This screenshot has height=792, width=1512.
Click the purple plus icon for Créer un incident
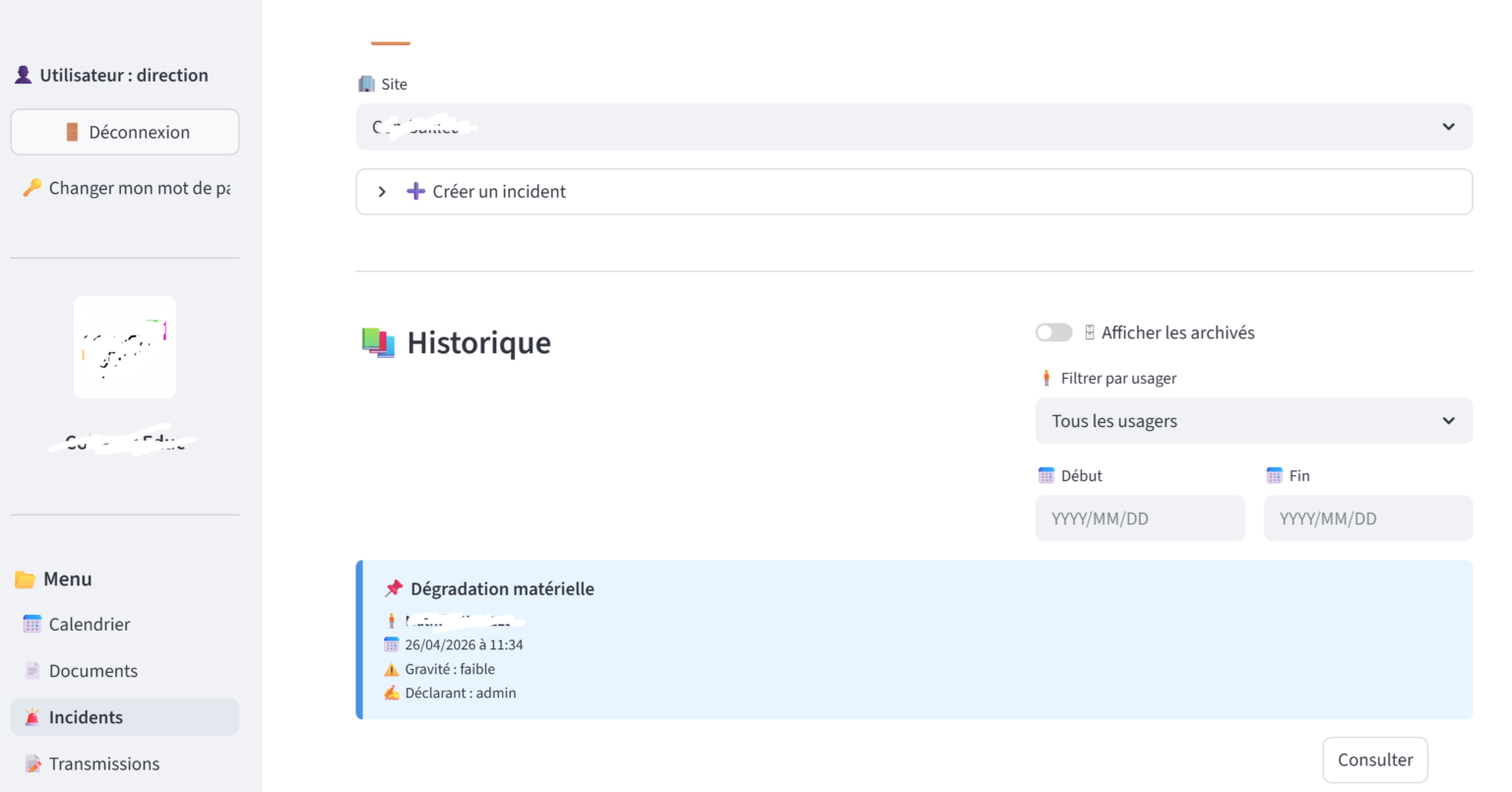[x=416, y=191]
